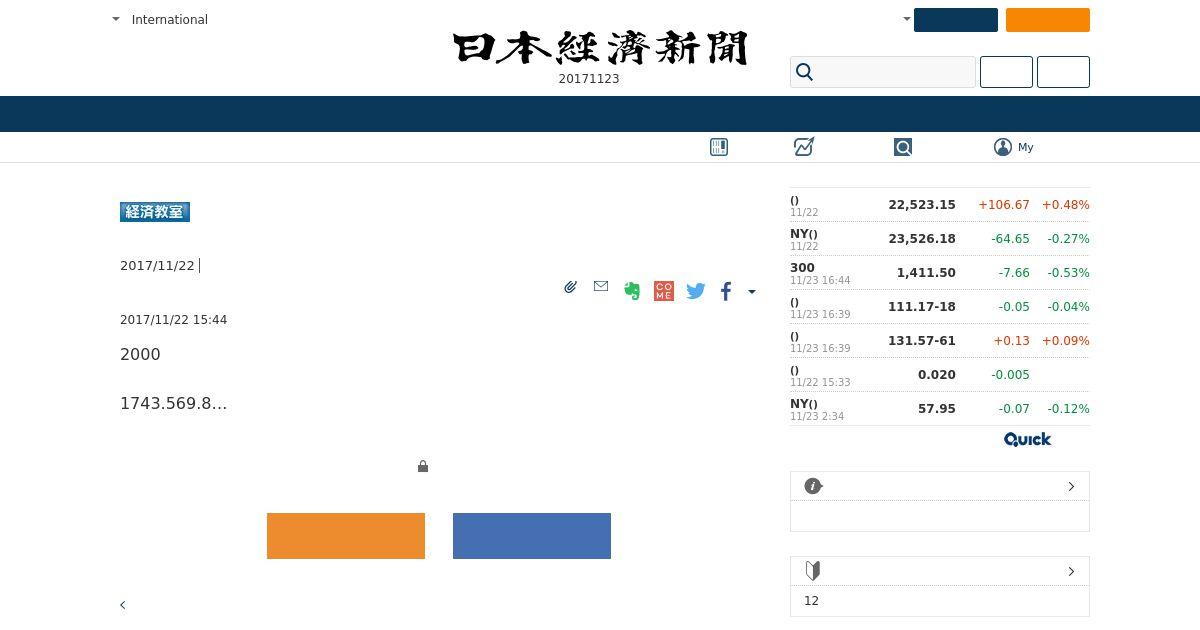
Task: Click the beginner mark icon in sidebar
Action: point(813,571)
